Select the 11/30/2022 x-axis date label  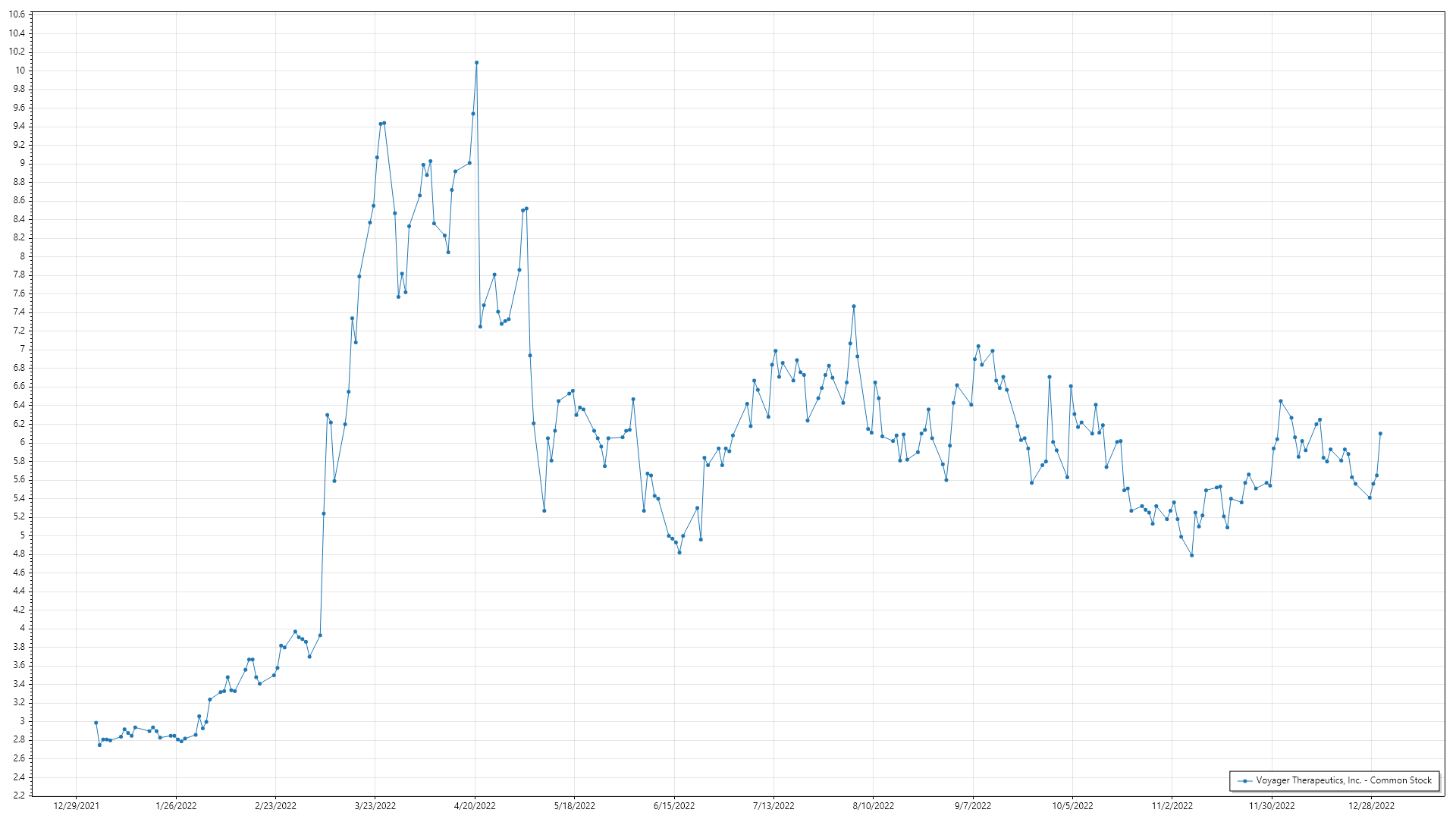(x=1272, y=806)
